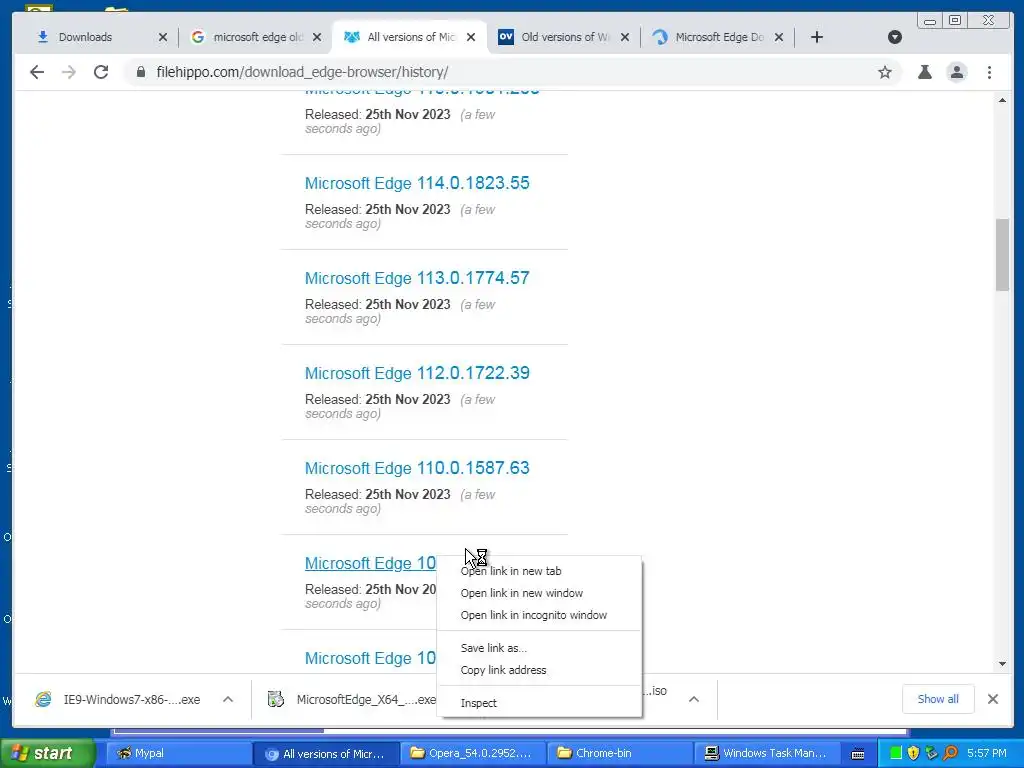Select Open link in new window
This screenshot has width=1024, height=768.
click(539, 593)
